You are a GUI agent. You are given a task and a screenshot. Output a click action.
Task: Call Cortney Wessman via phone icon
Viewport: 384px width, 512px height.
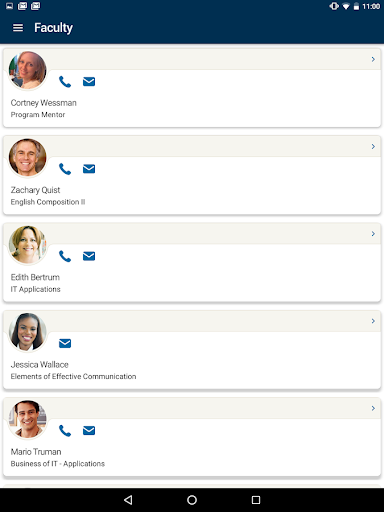pyautogui.click(x=65, y=82)
